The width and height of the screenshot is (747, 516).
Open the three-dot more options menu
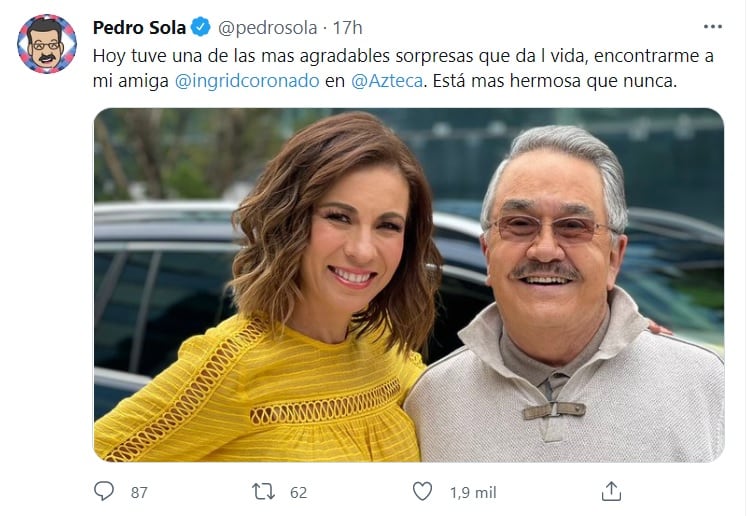(713, 27)
